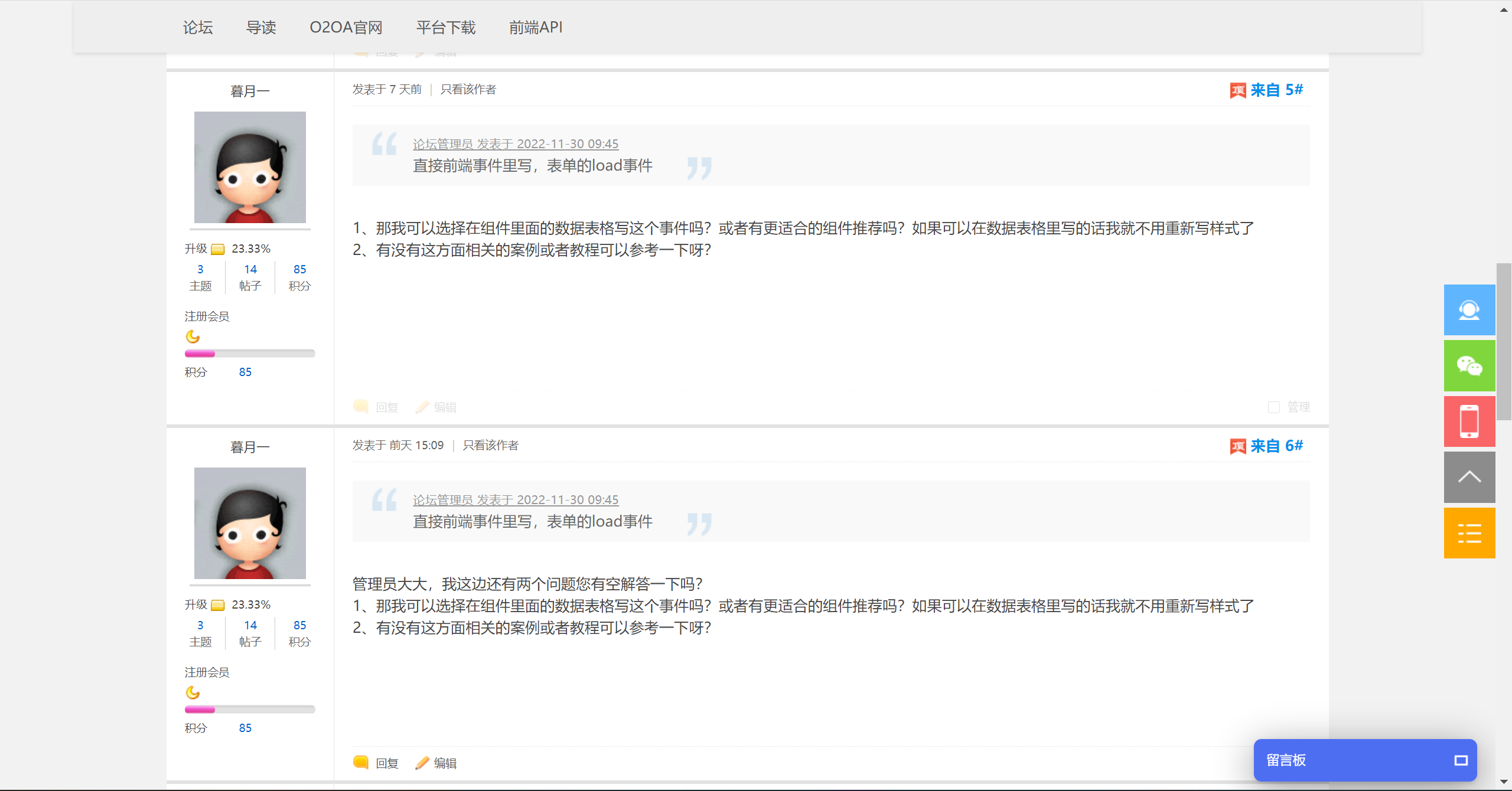1512x791 pixels.
Task: Click the red top badge next to 来自 5#
Action: click(x=1238, y=90)
